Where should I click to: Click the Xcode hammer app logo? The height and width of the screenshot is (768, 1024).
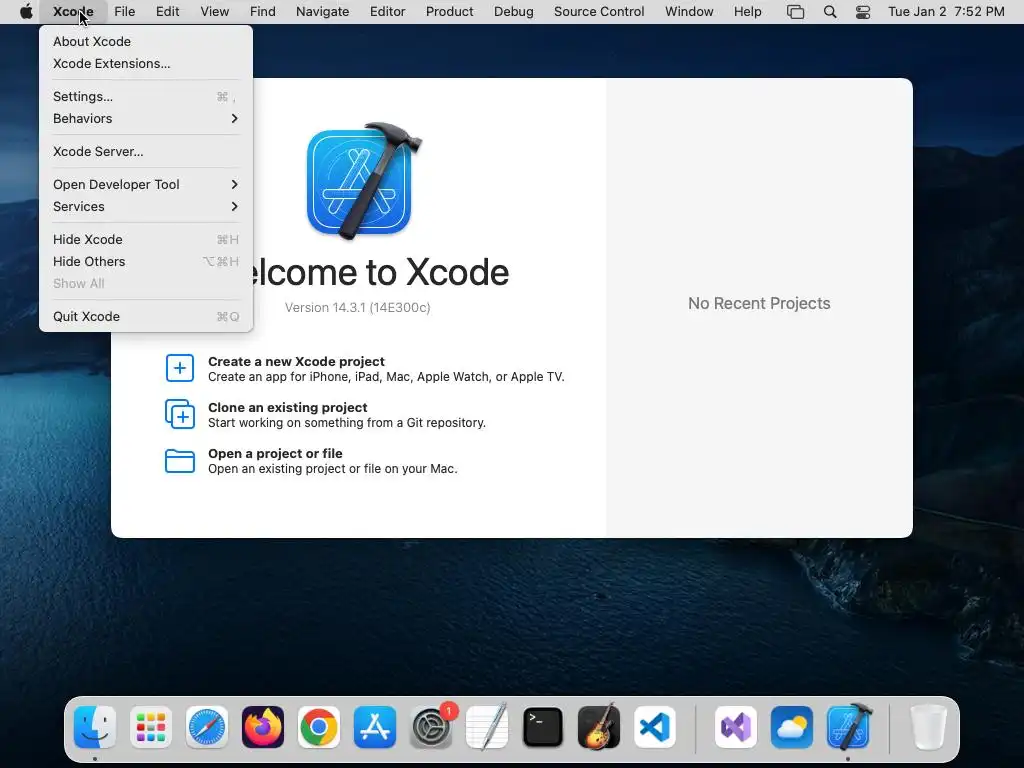click(364, 180)
